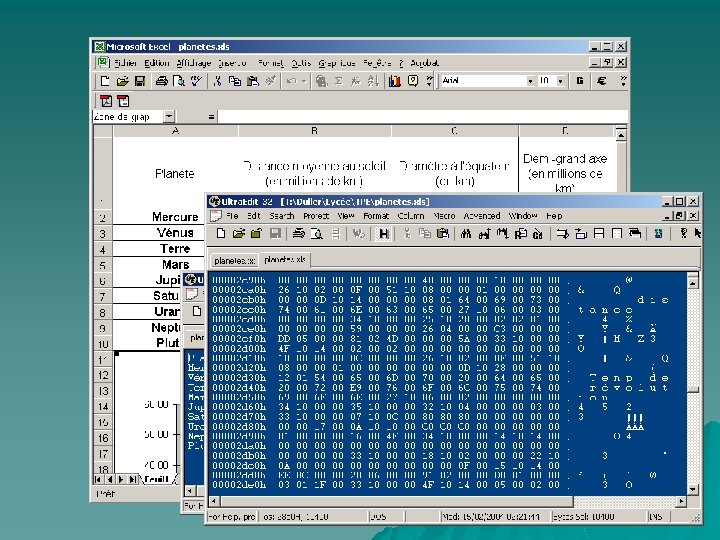The width and height of the screenshot is (720, 540).
Task: Open Affichage menu in Excel
Action: (x=194, y=63)
